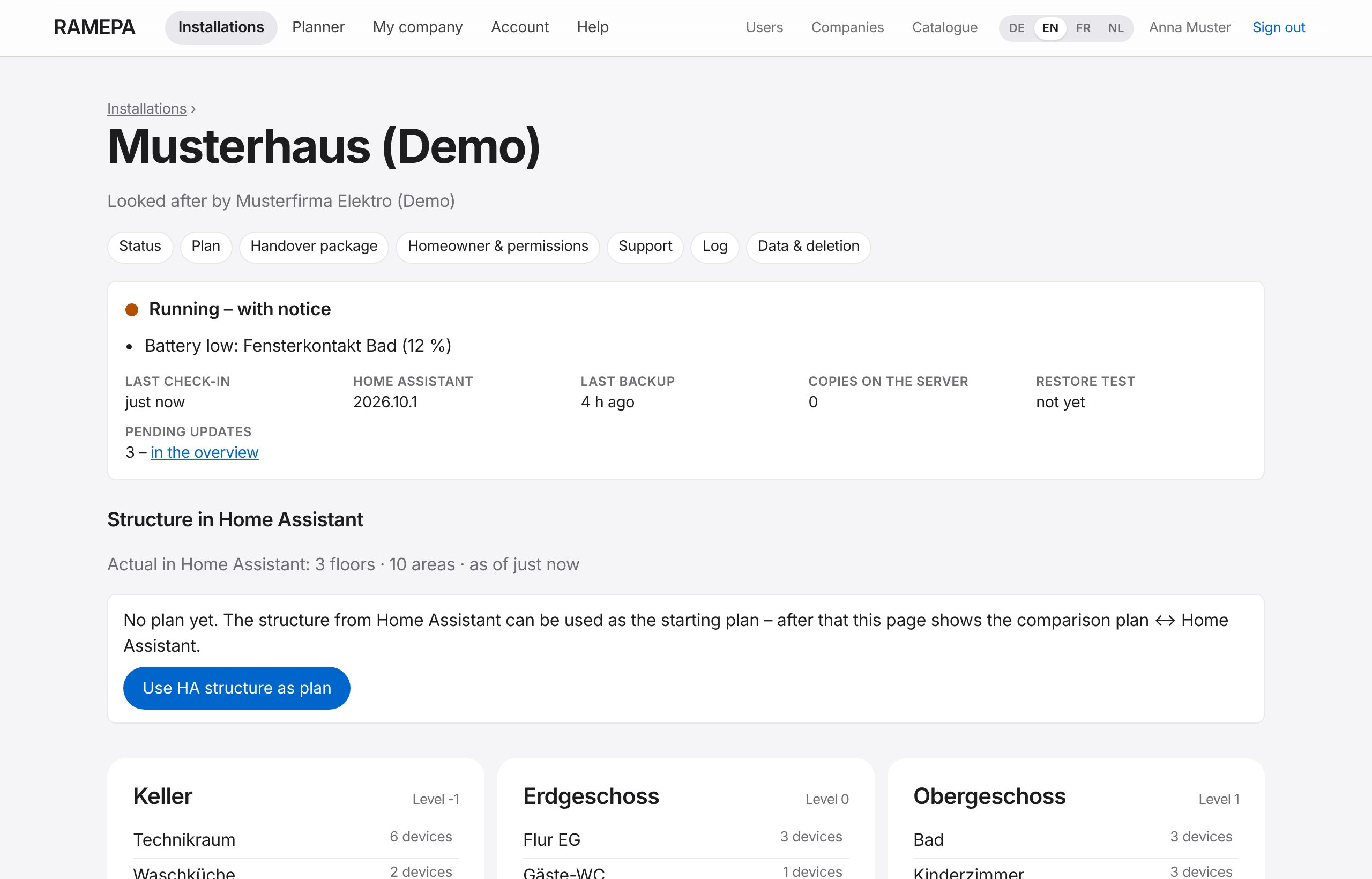Select the Technikraum area row
The image size is (1372, 879).
[x=296, y=839]
